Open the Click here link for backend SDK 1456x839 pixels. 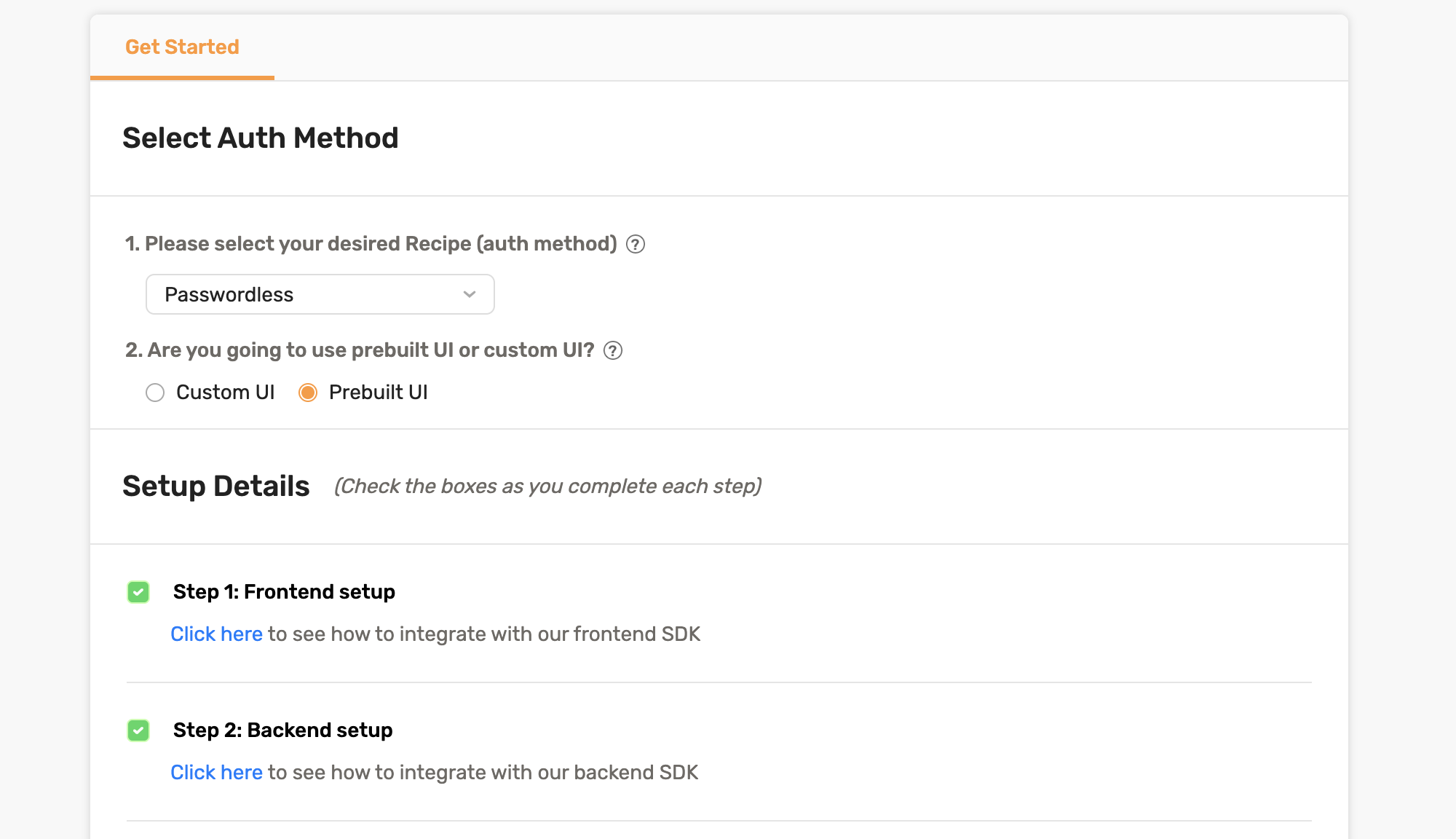coord(216,773)
